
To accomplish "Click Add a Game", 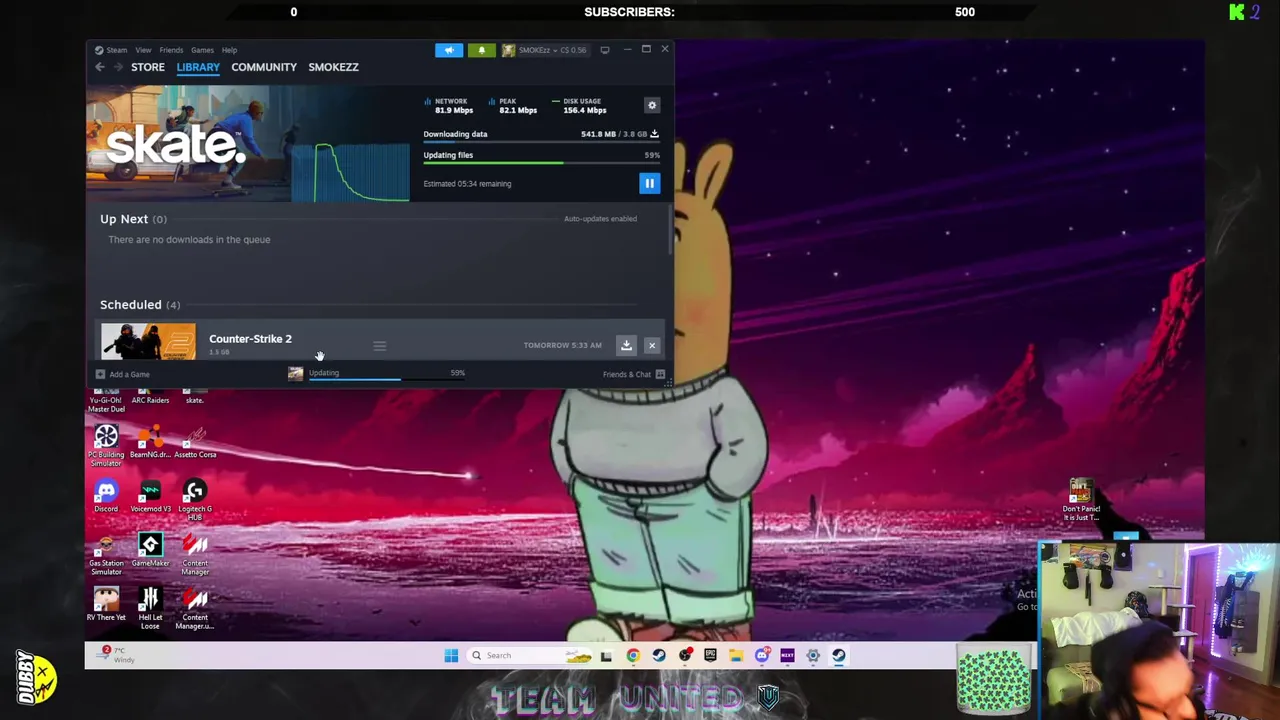I will pyautogui.click(x=123, y=374).
